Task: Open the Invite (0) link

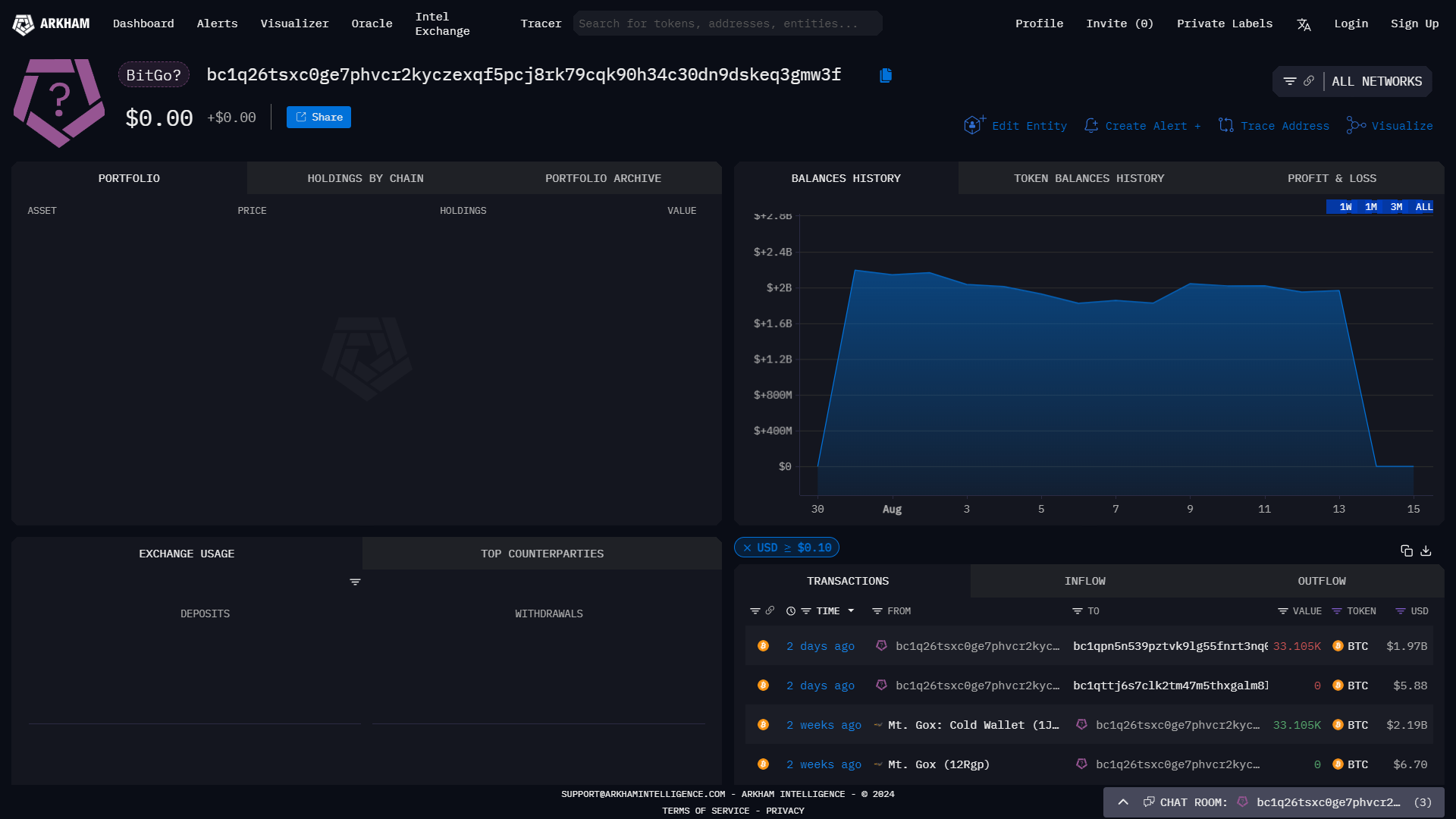Action: 1119,24
